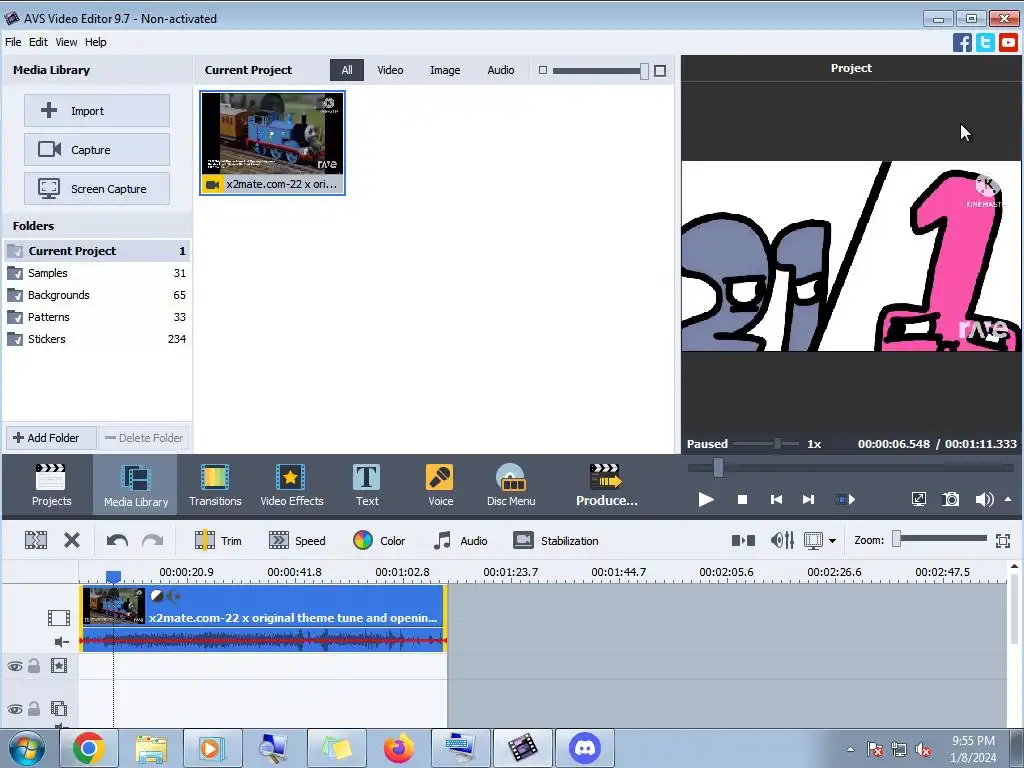This screenshot has height=768, width=1024.
Task: Redo the last action
Action: (153, 540)
